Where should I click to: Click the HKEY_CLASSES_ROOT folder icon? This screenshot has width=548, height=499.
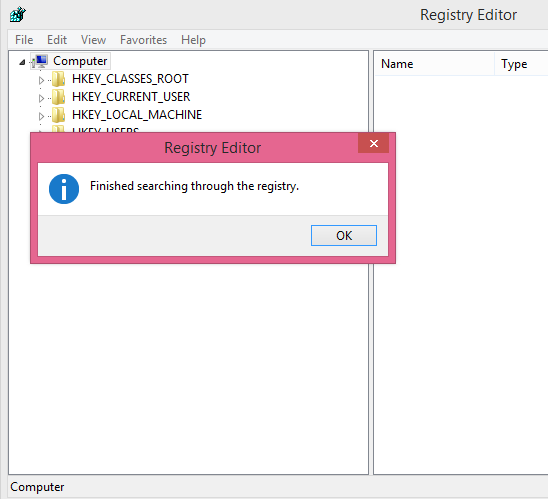[58, 79]
